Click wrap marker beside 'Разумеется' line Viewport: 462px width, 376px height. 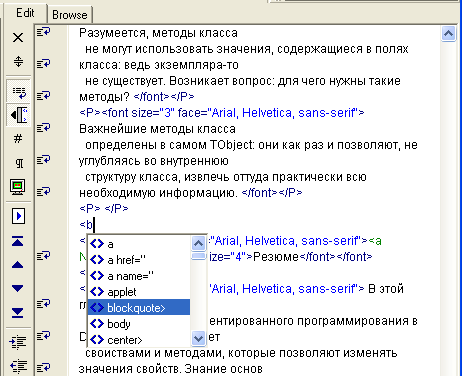coord(43,32)
